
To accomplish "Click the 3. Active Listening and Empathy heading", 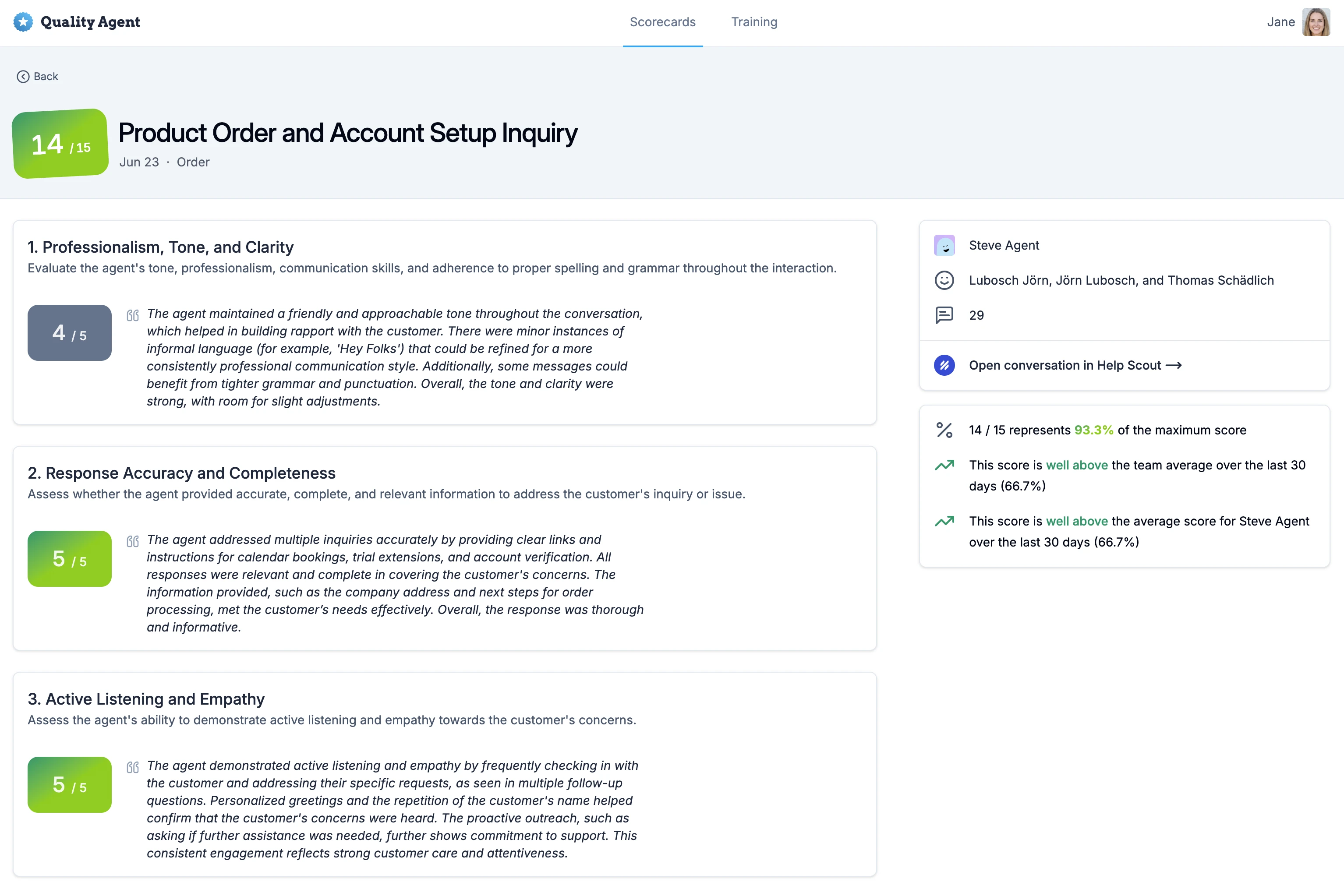I will [x=146, y=699].
